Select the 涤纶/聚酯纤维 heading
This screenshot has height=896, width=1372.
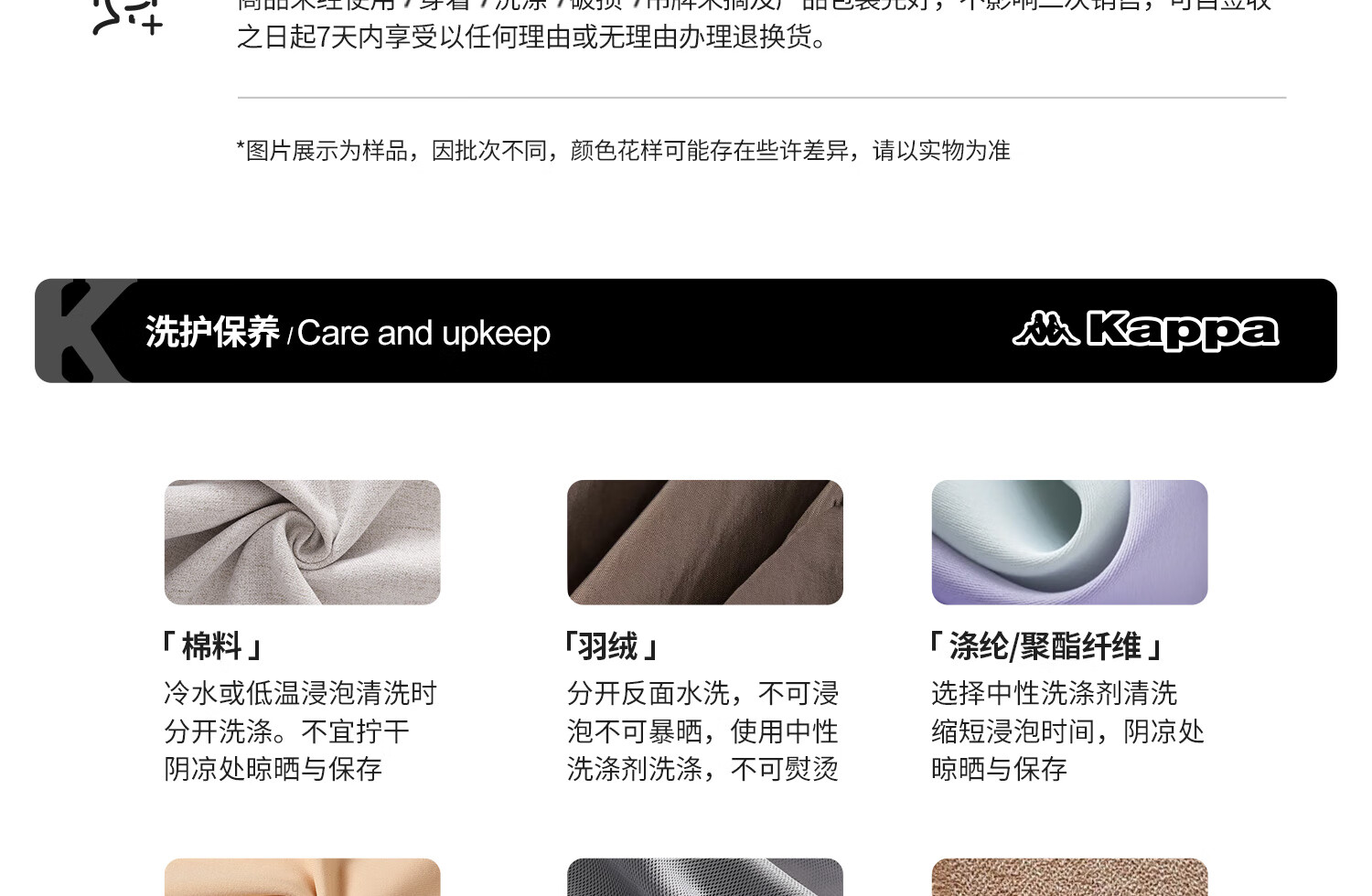pyautogui.click(x=1046, y=646)
